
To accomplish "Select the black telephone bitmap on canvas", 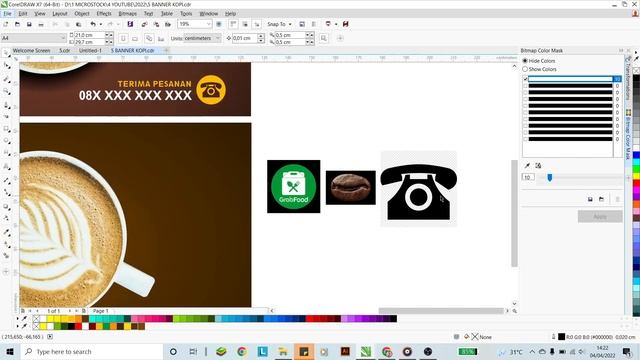I will click(419, 189).
